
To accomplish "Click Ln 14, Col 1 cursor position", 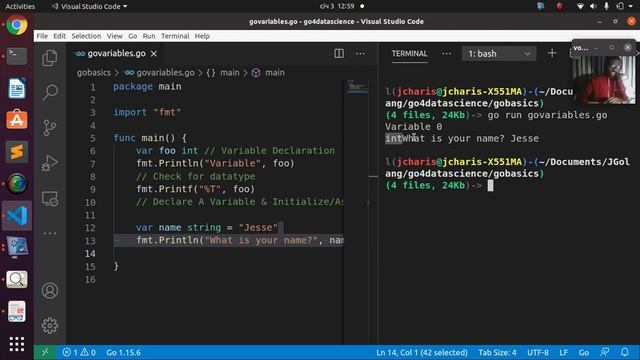I will pos(422,352).
